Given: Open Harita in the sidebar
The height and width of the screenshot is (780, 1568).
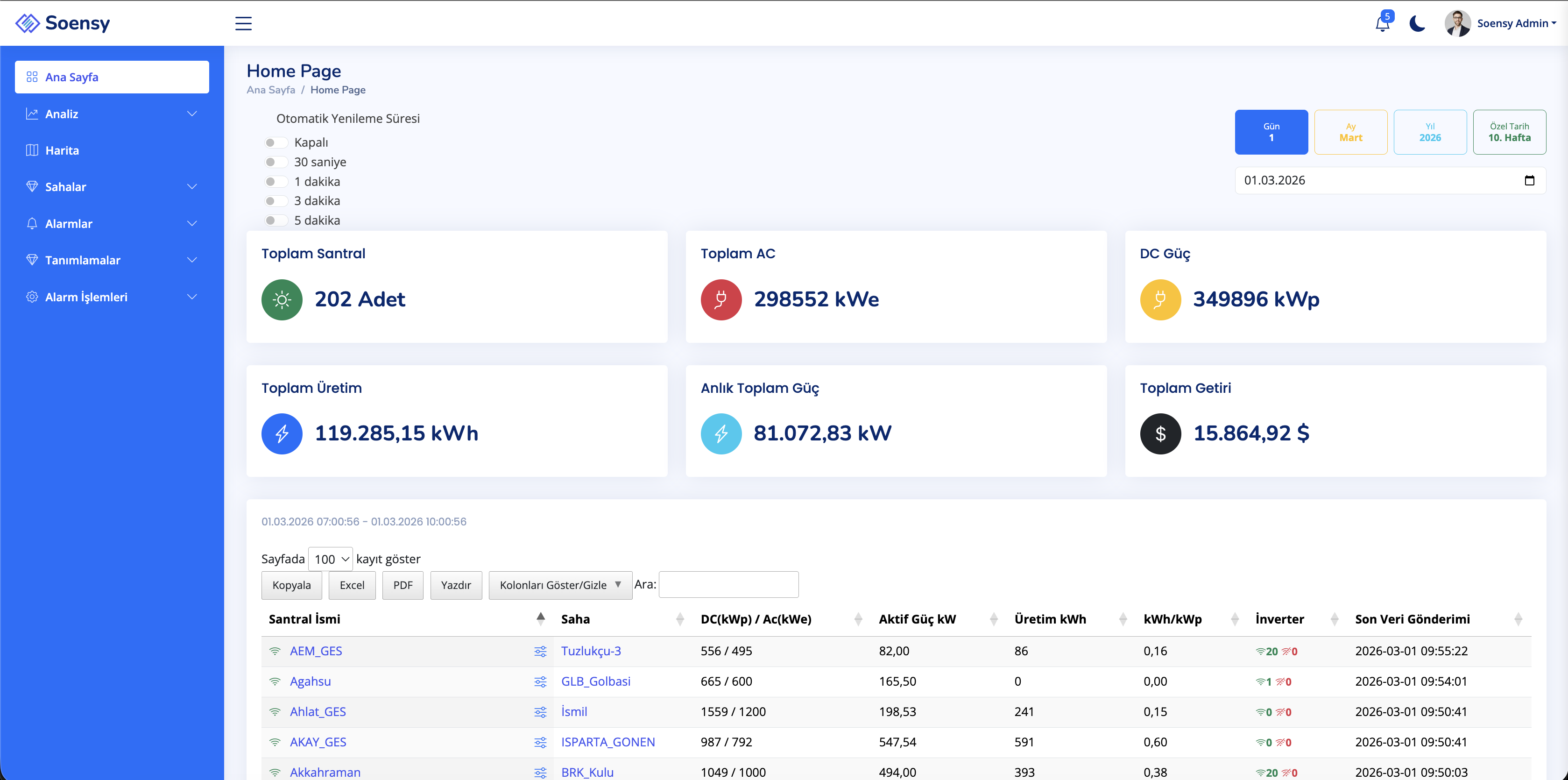Looking at the screenshot, I should click(62, 150).
